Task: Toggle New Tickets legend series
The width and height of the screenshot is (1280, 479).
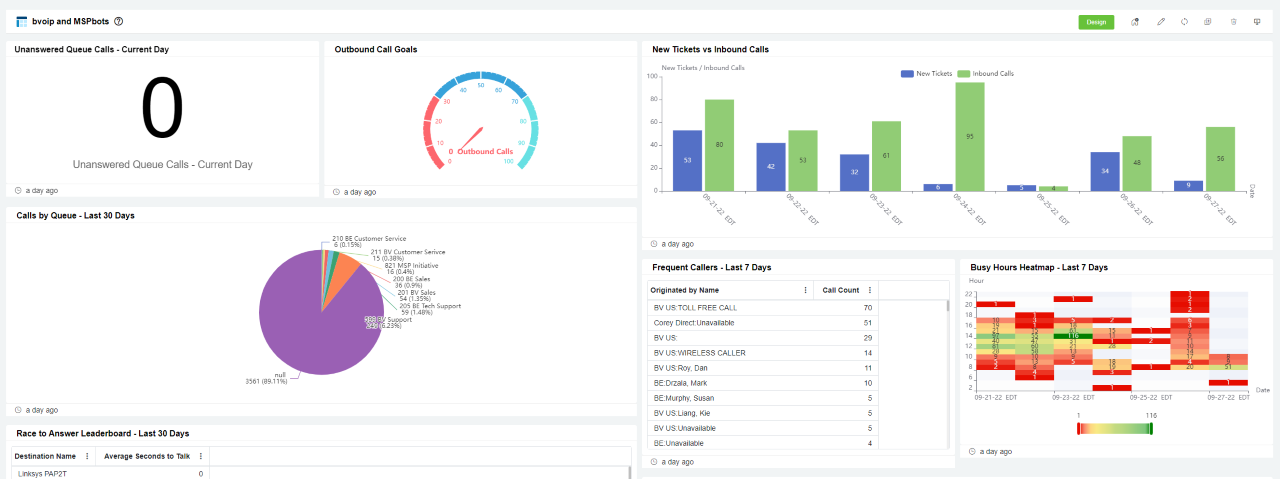Action: tap(926, 73)
